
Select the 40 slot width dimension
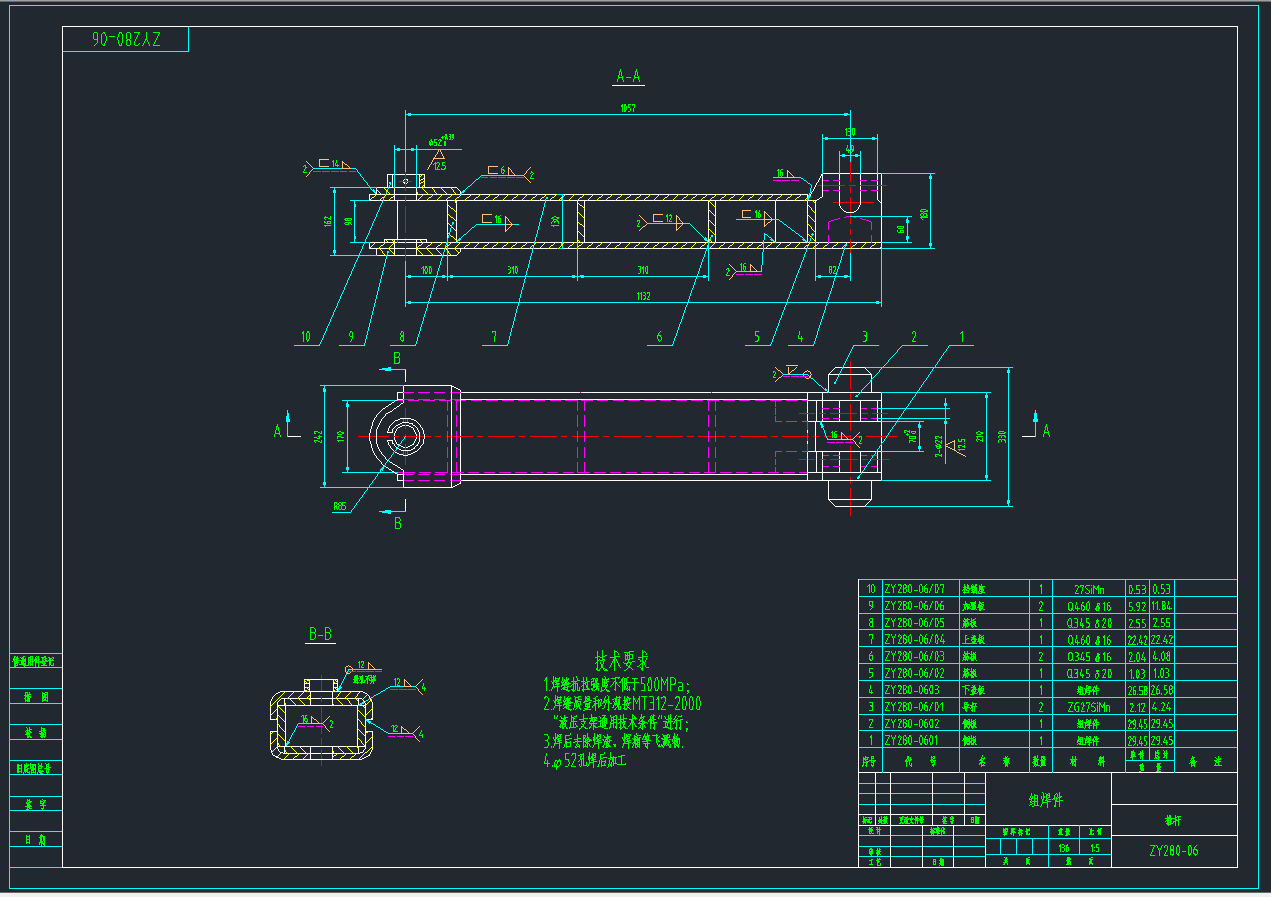coord(850,149)
